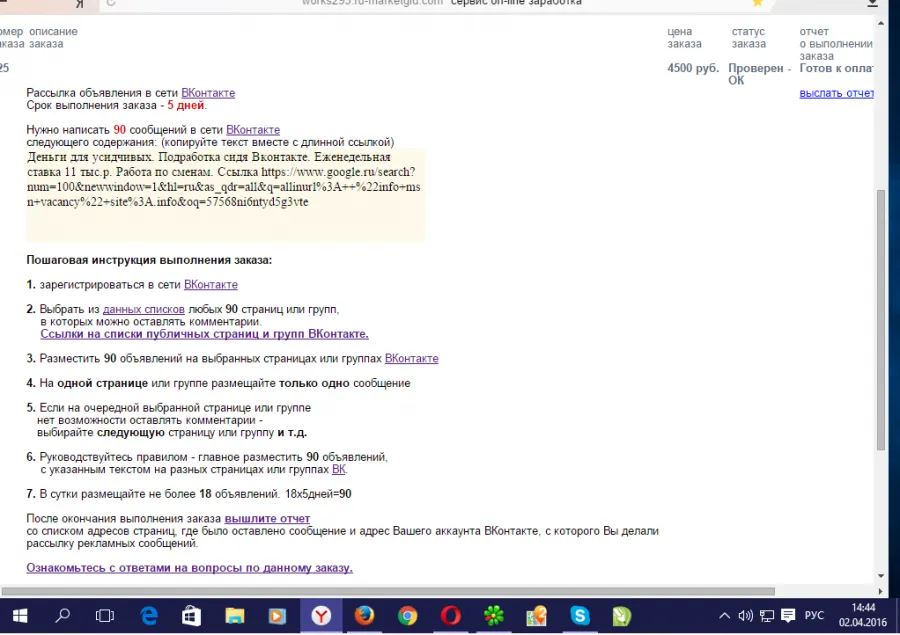Click the 'описание заказа' column header
Screen dimensions: 900x635
pyautogui.click(x=53, y=38)
